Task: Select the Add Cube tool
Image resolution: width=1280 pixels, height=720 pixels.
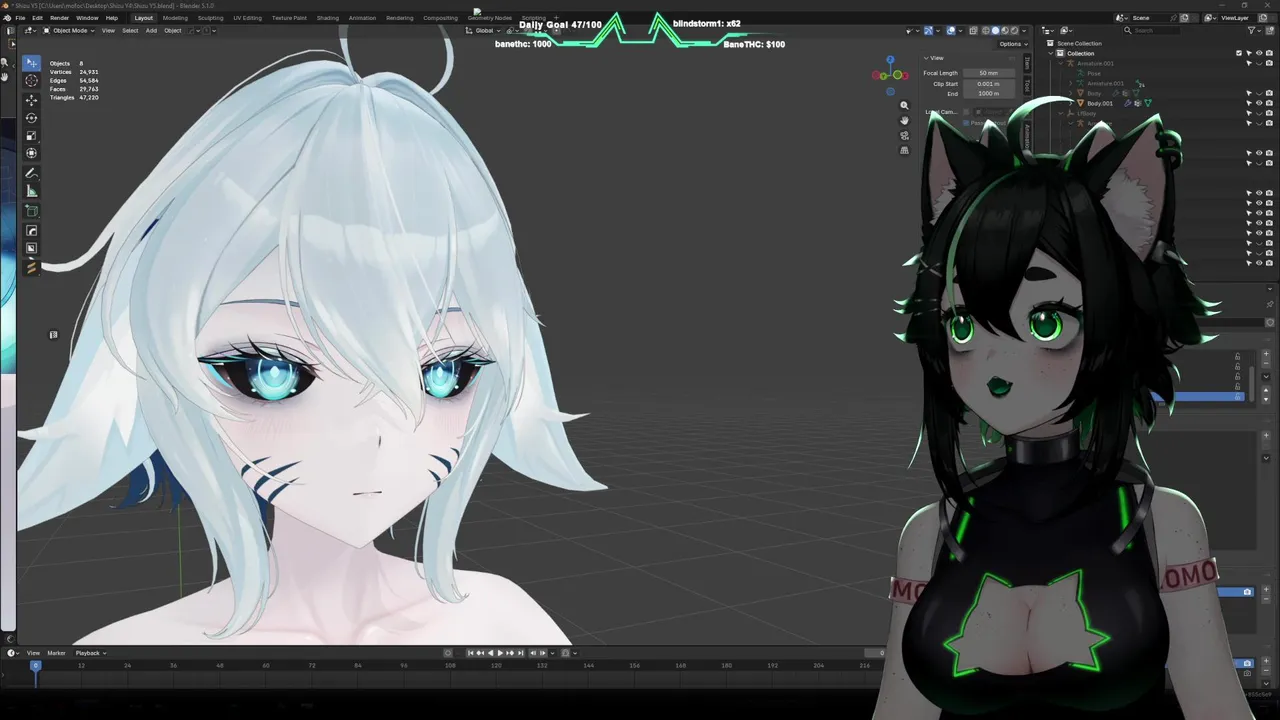Action: pos(31,211)
